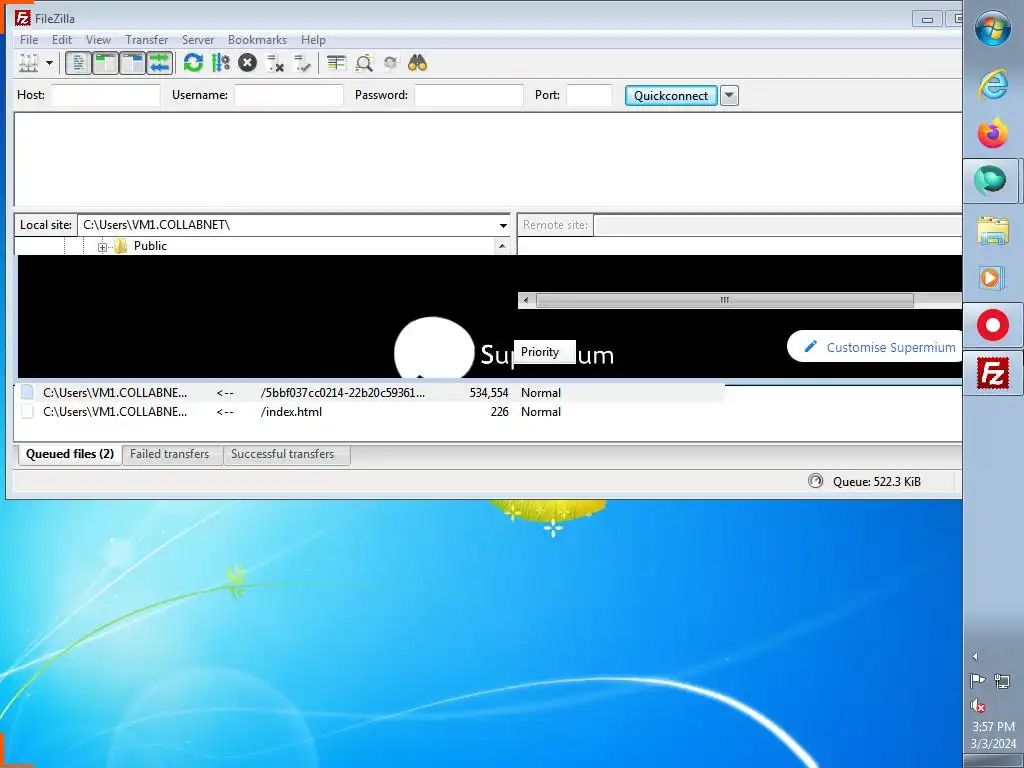Click the local tree scroll-up arrow

(x=502, y=246)
